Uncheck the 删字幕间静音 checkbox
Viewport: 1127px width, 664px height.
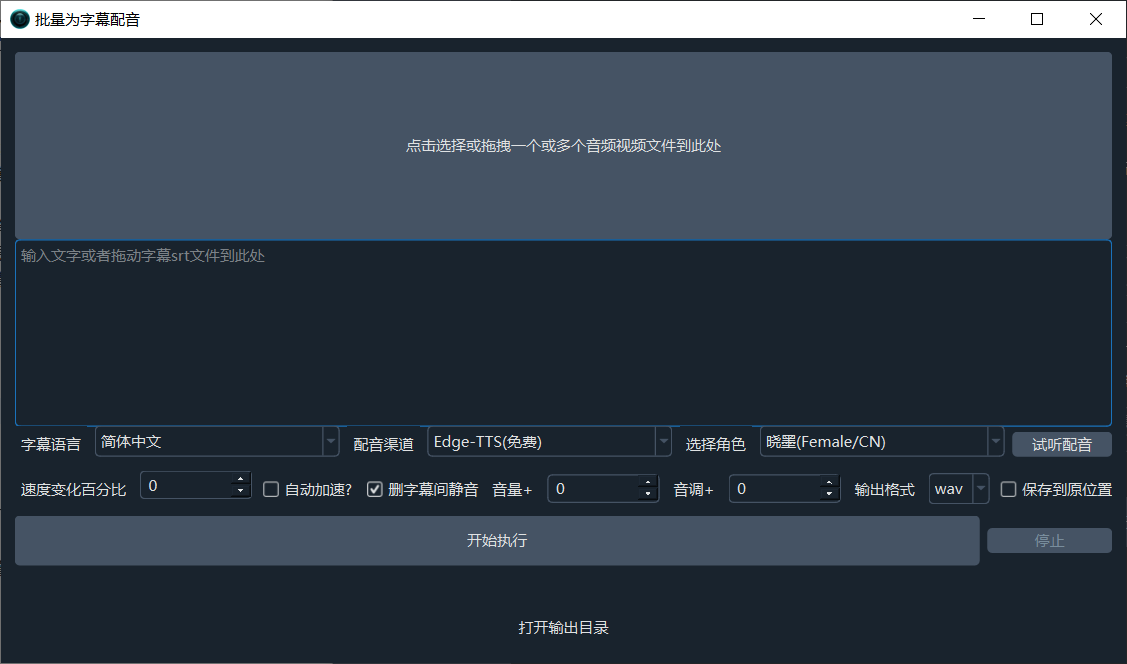[x=375, y=489]
